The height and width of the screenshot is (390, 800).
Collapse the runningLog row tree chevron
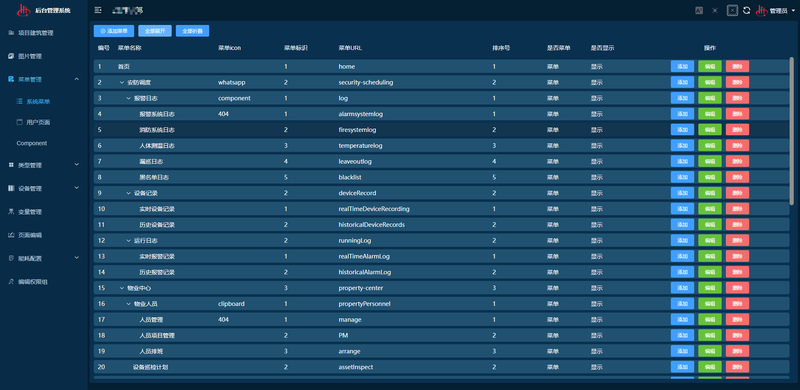pos(129,240)
